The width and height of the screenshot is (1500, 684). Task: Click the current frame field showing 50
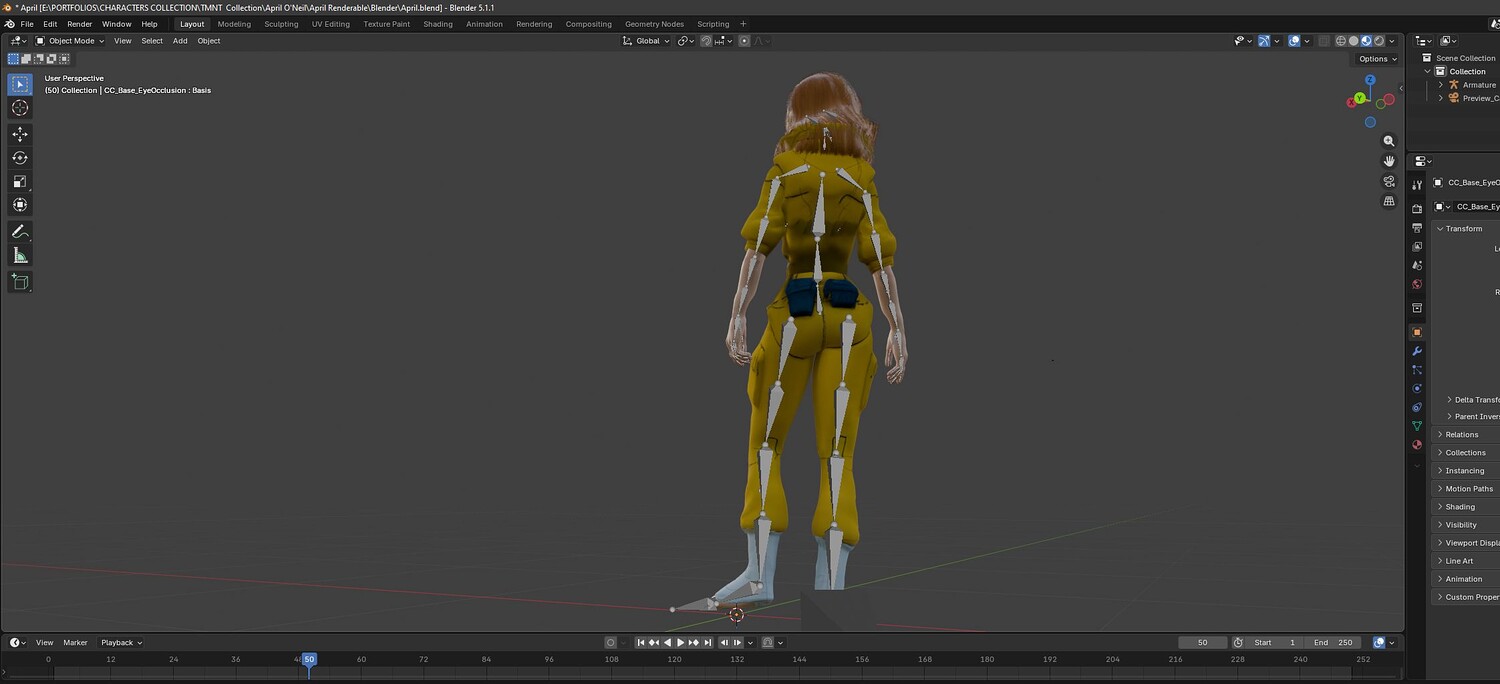[x=1203, y=643]
